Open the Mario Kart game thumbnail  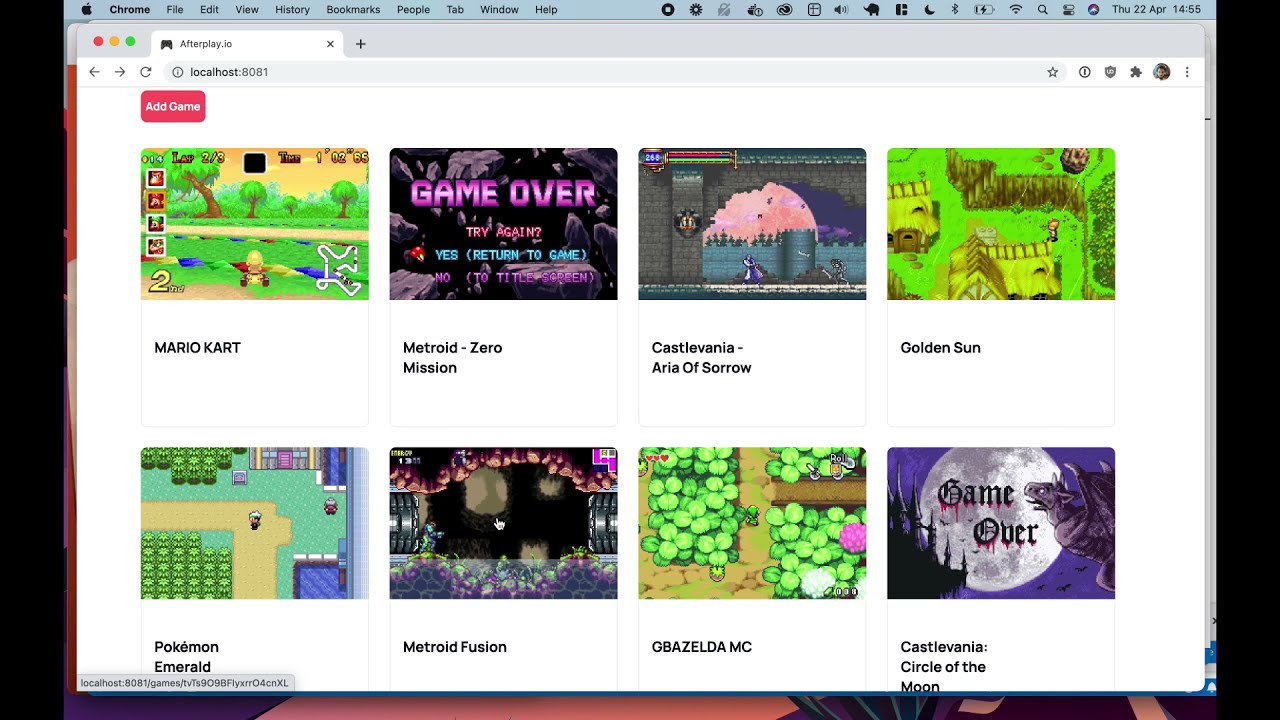click(x=254, y=224)
